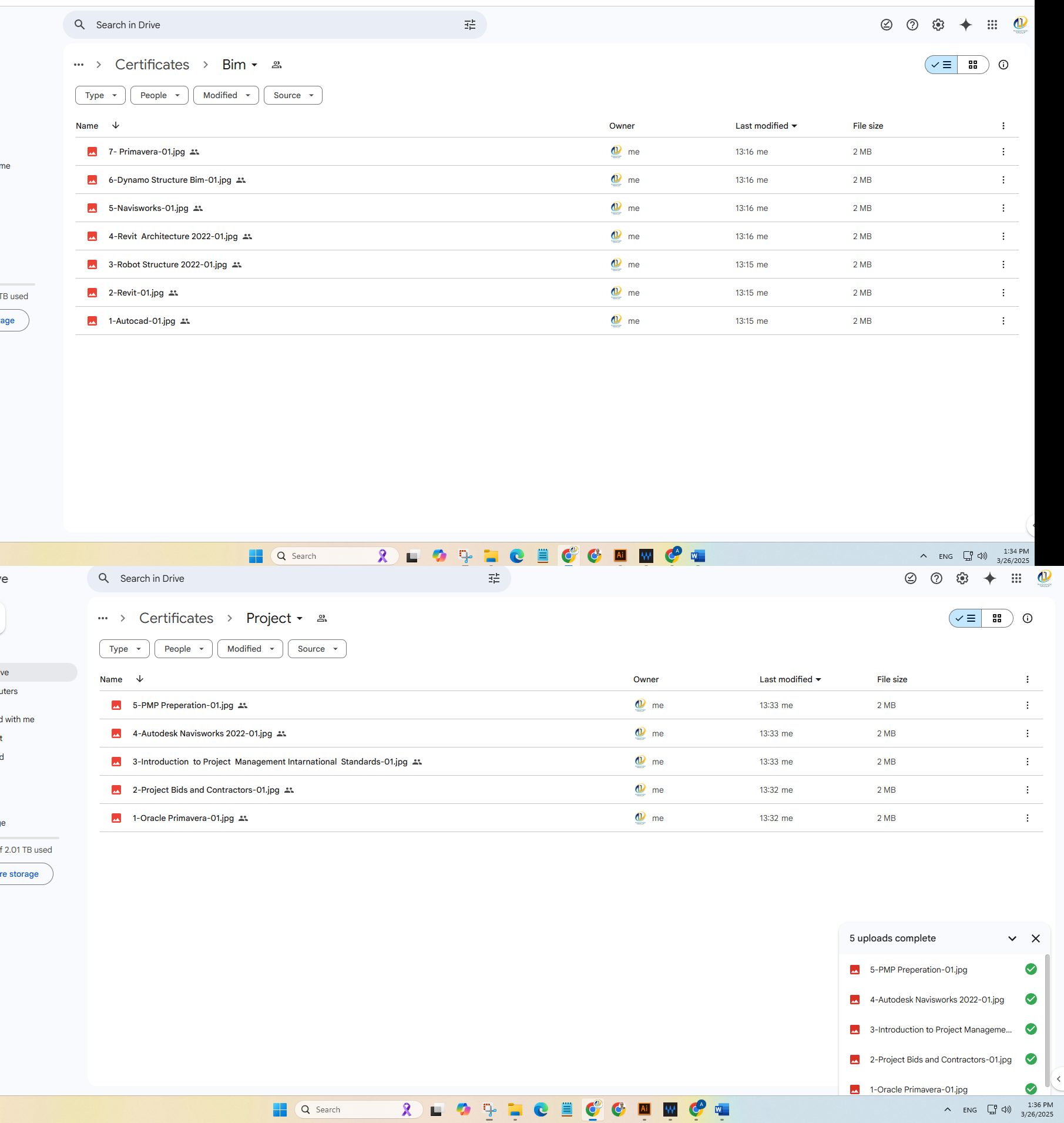Image resolution: width=1064 pixels, height=1123 pixels.
Task: Open People filter dropdown in Project window
Action: click(183, 649)
